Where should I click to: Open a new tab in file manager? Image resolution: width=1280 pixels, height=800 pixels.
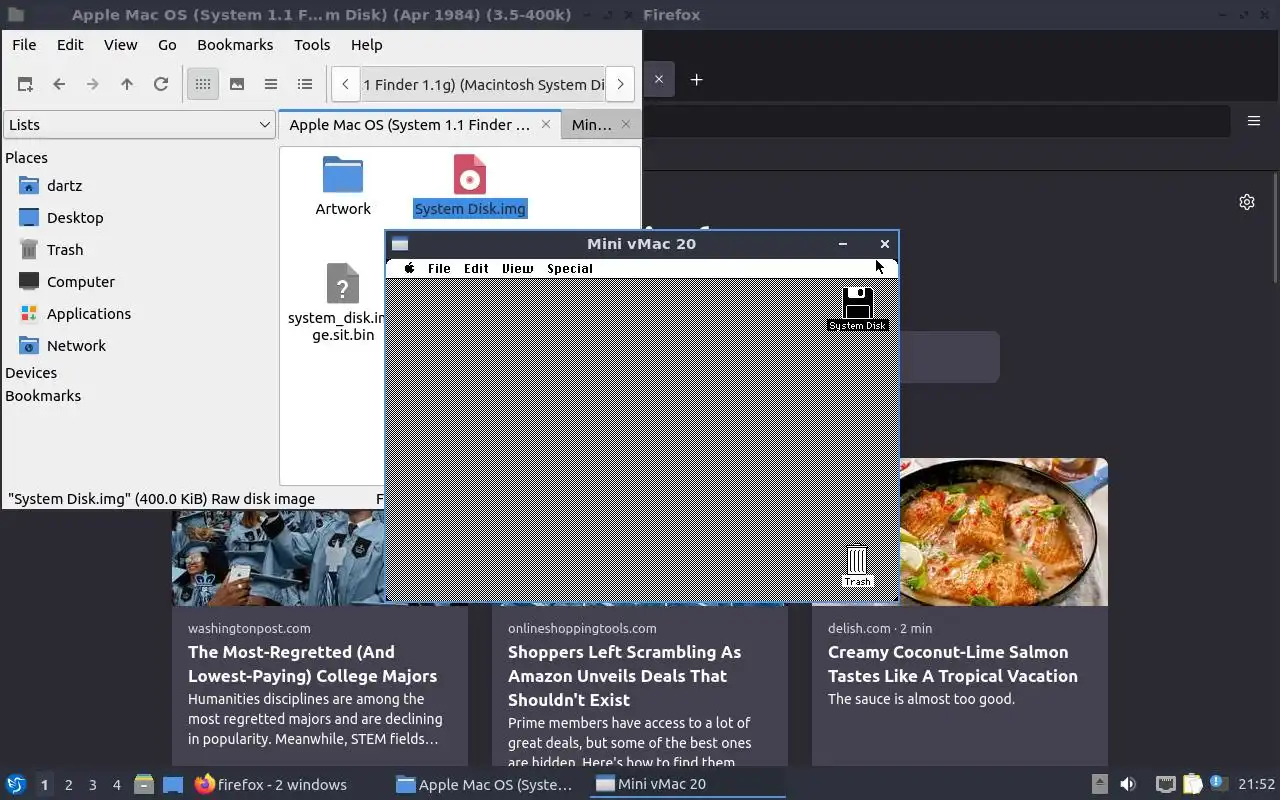25,84
